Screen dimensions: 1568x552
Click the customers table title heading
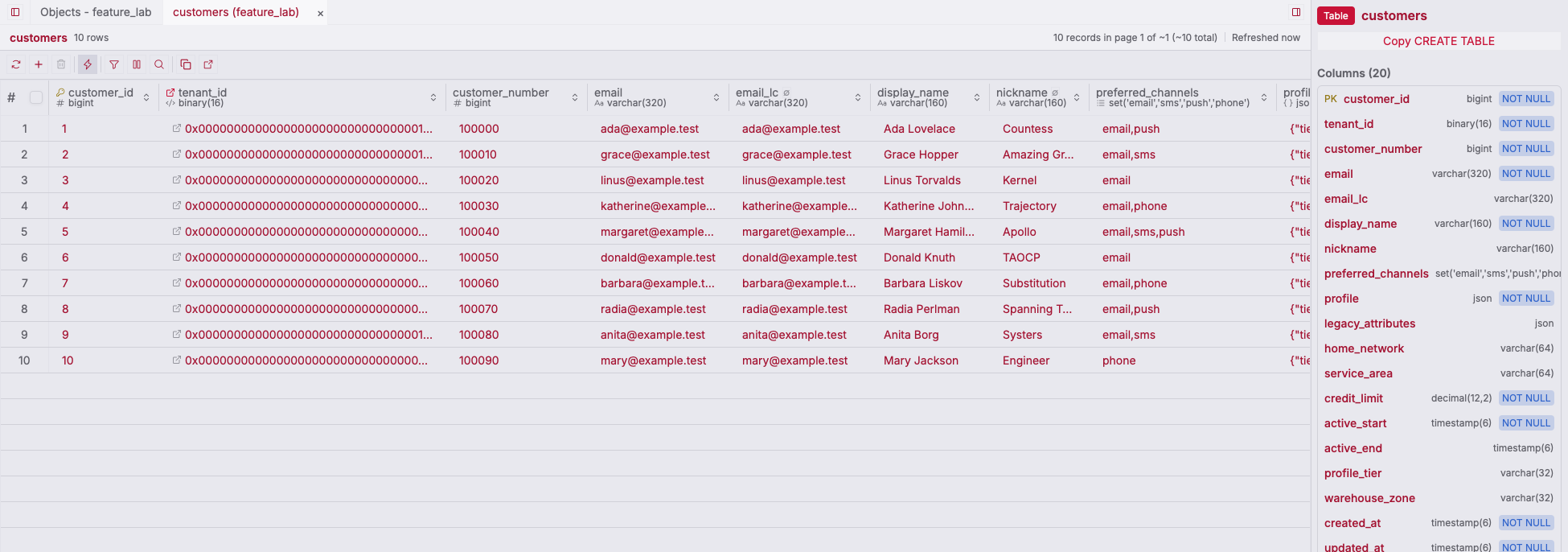(39, 38)
